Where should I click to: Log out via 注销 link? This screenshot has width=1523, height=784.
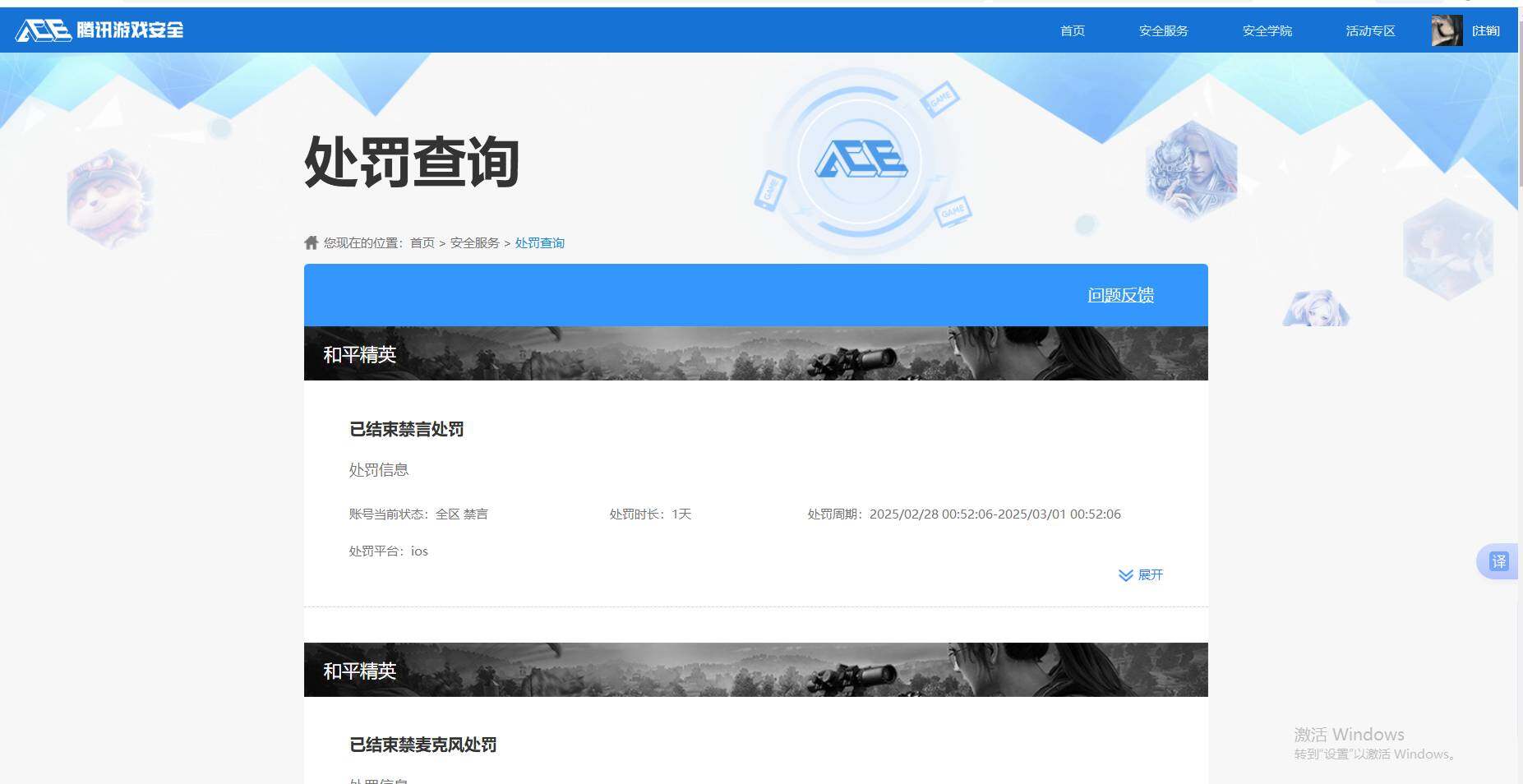click(1486, 30)
